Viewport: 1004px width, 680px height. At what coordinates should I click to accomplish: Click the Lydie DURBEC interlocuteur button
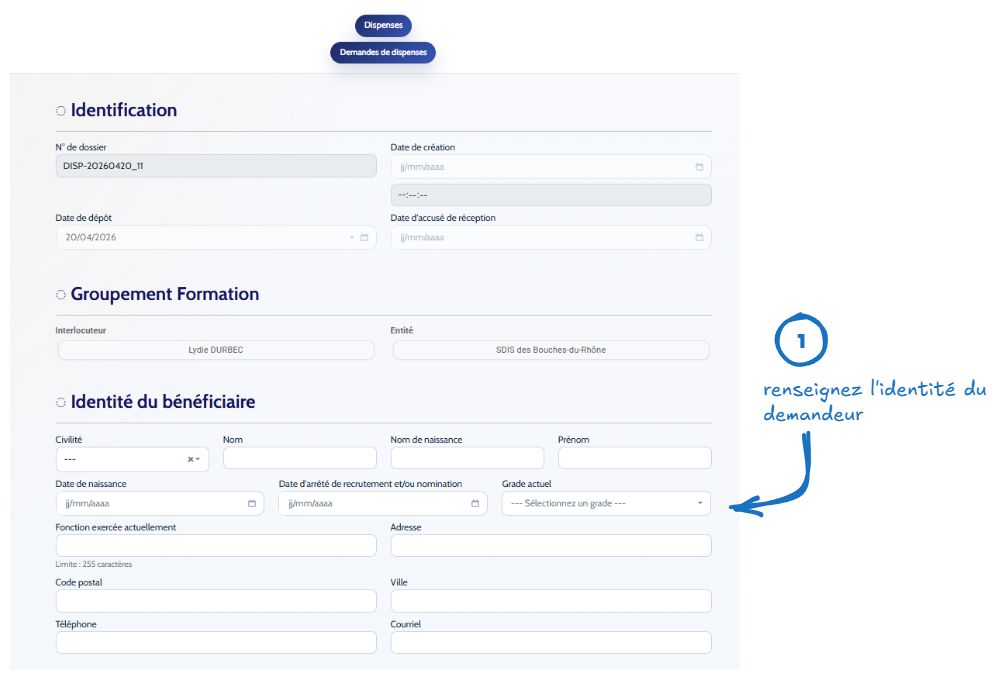[216, 350]
